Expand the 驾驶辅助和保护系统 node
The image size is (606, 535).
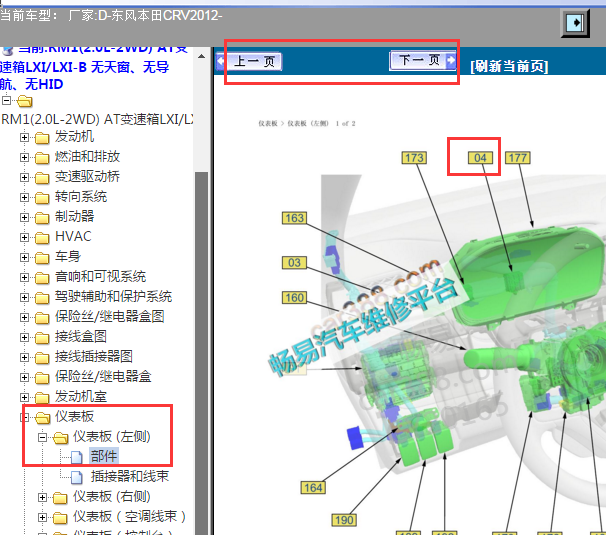point(24,297)
